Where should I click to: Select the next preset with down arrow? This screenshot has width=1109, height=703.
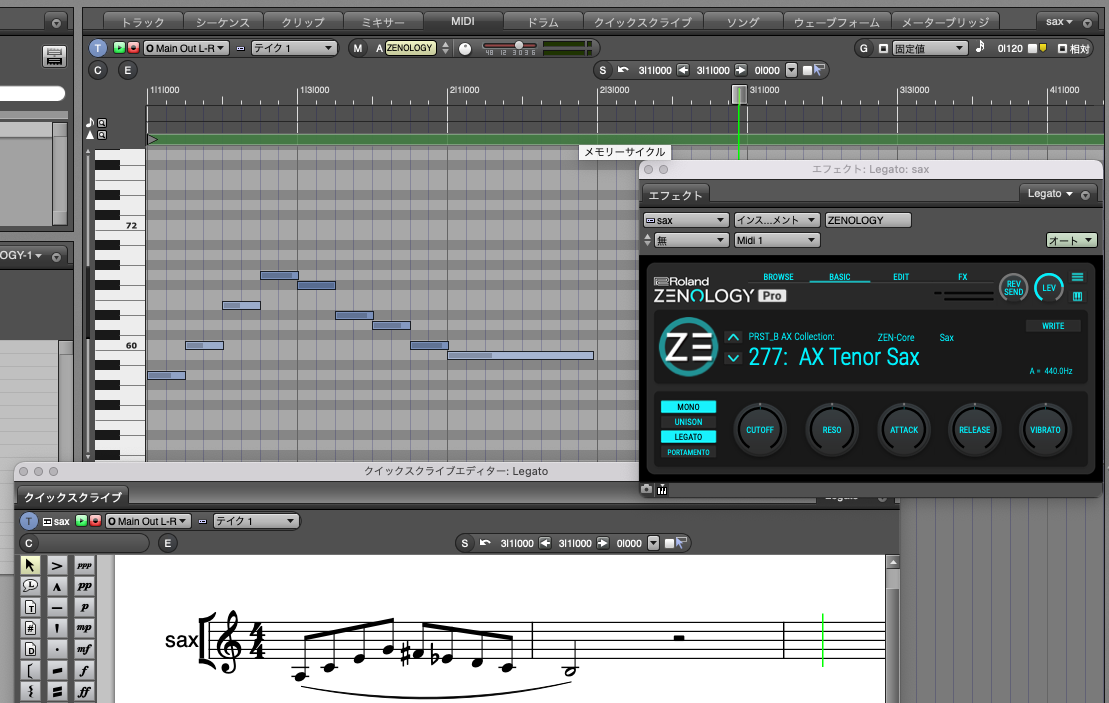click(x=733, y=359)
